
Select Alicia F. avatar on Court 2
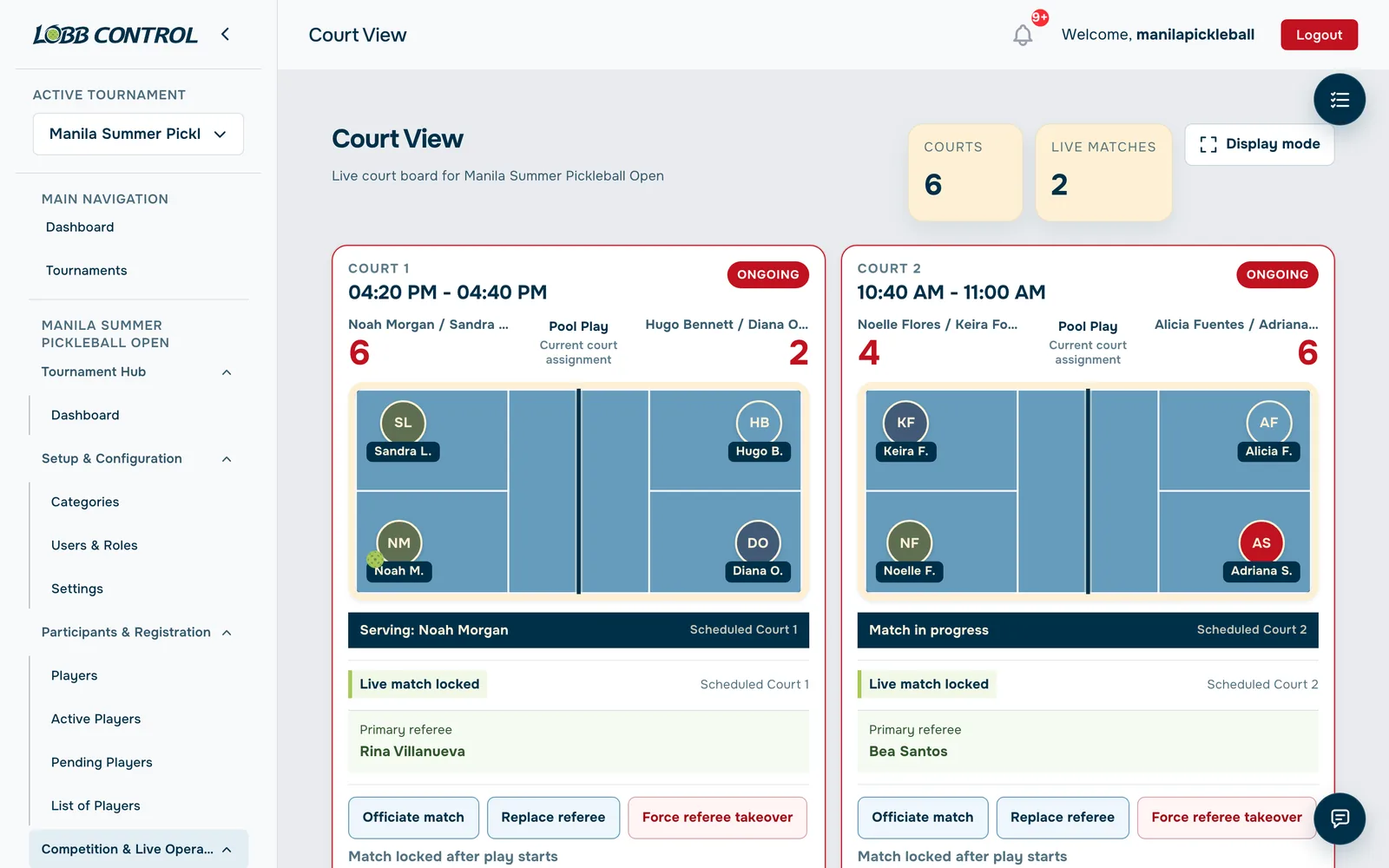(1268, 423)
